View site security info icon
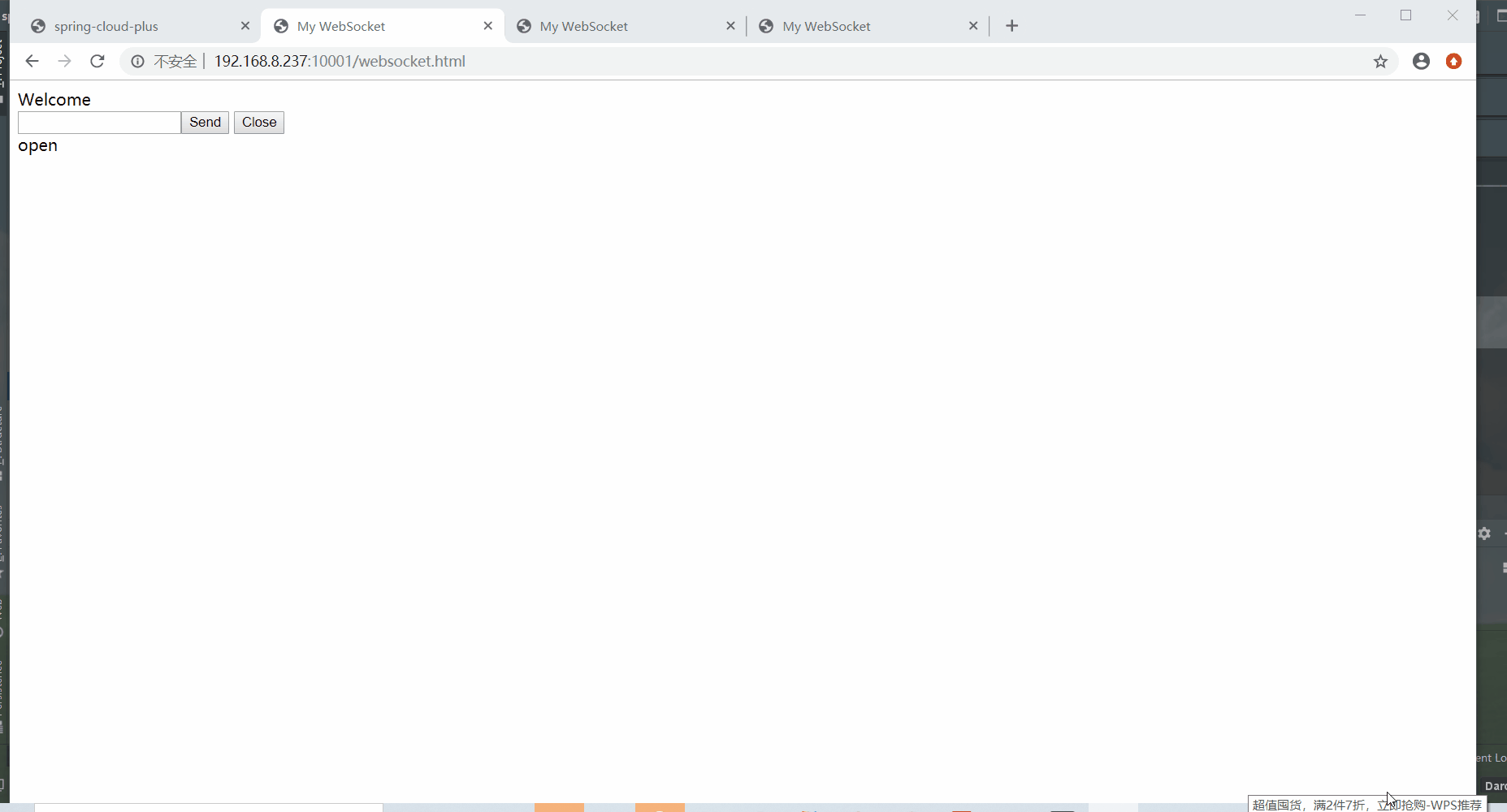This screenshot has width=1507, height=812. click(137, 62)
